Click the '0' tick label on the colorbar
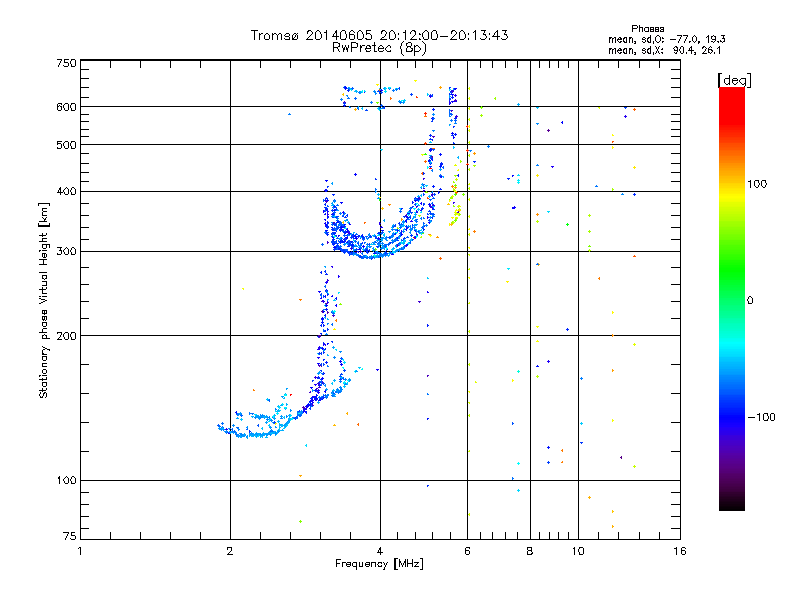This screenshot has width=800, height=600. [x=750, y=300]
